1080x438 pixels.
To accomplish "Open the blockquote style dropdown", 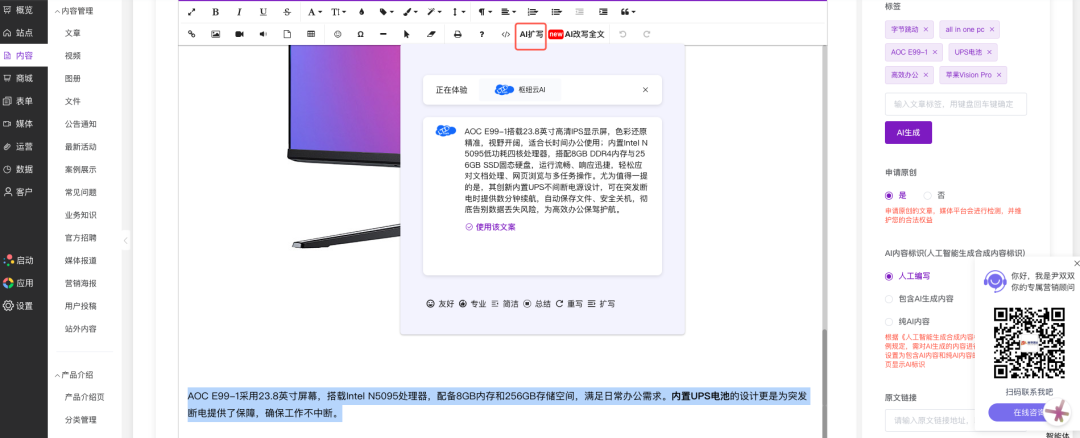I will pos(628,12).
